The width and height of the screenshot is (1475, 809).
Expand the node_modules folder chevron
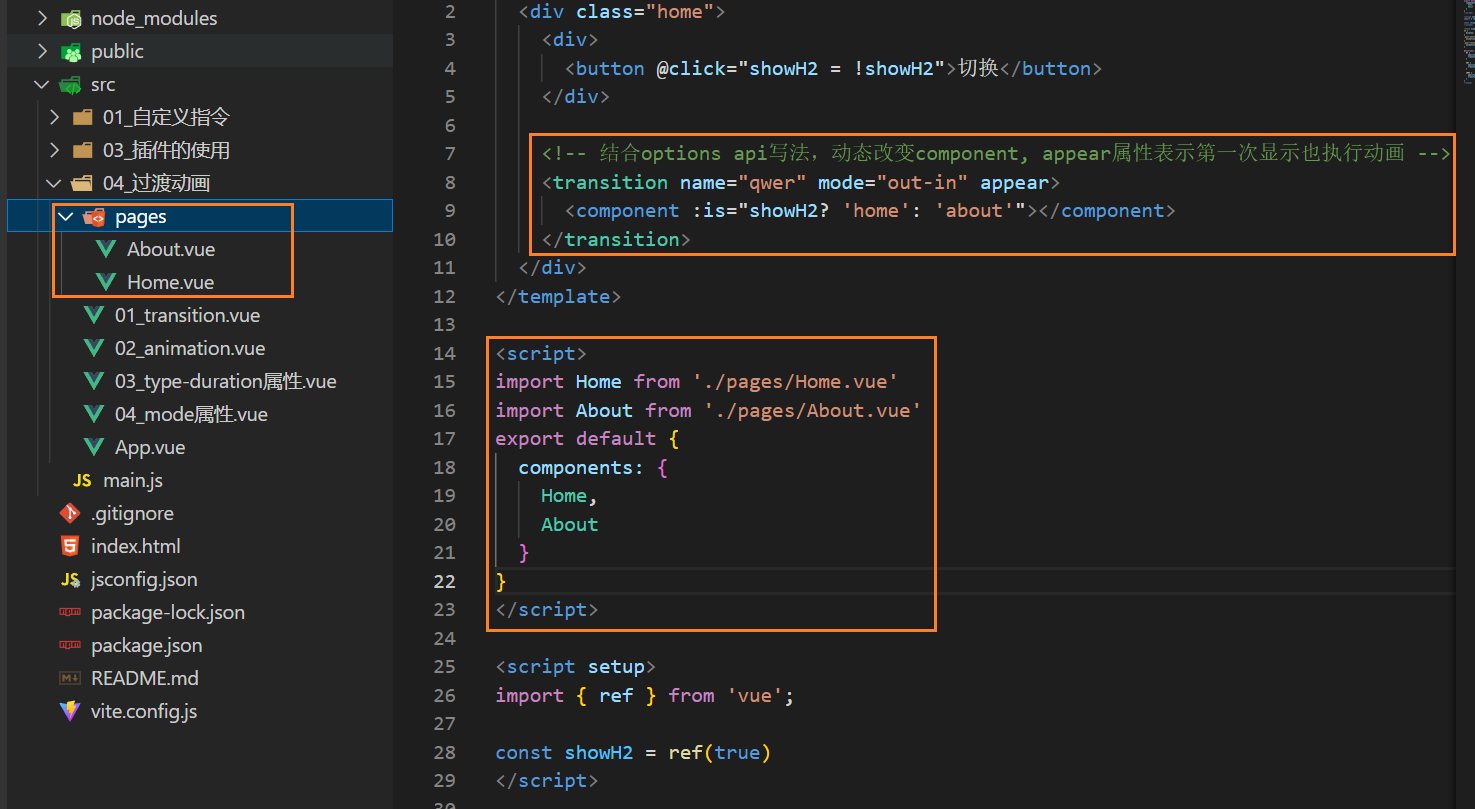42,19
